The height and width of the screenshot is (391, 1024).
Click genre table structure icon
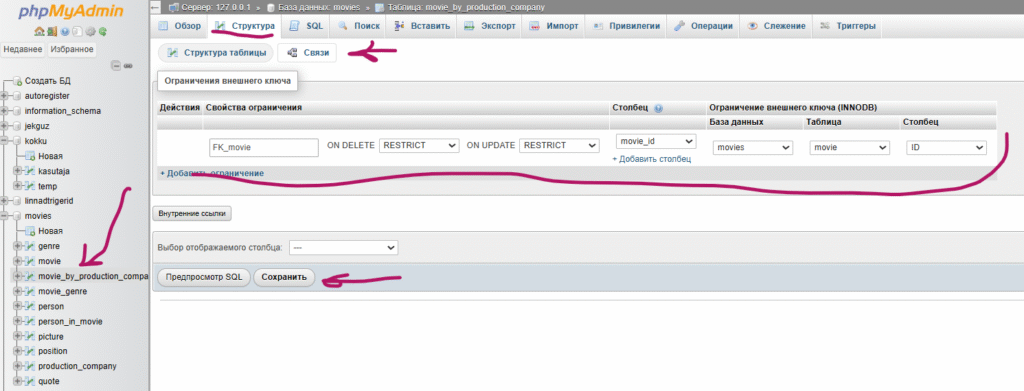click(30, 246)
